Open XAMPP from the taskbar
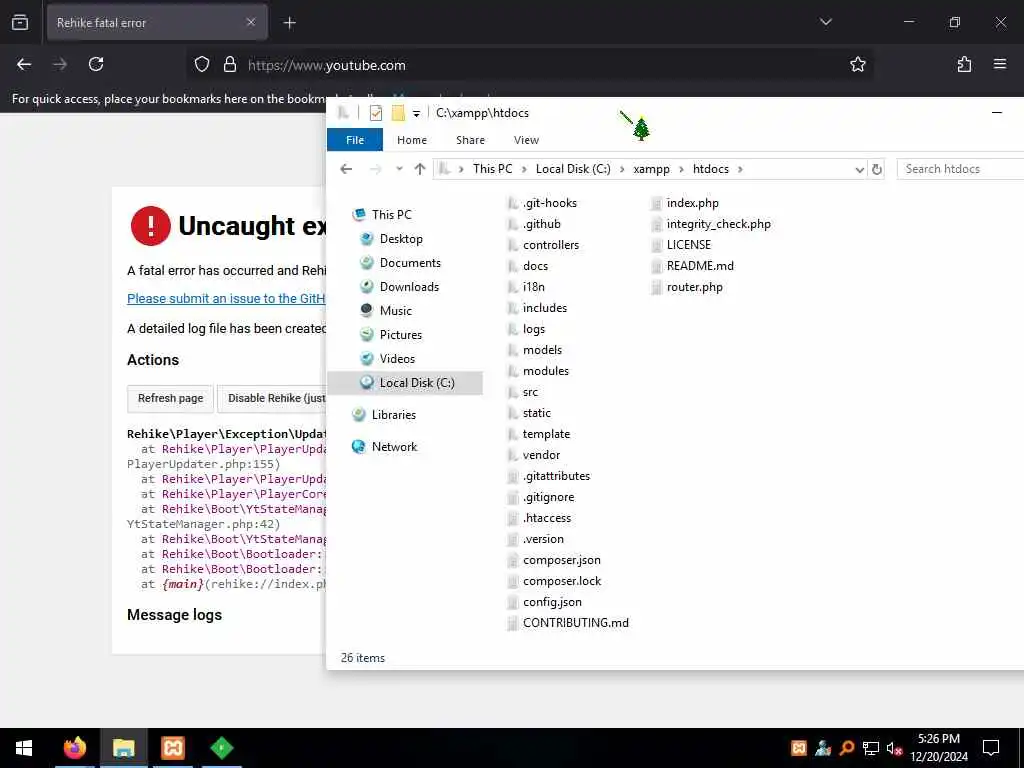 tap(172, 748)
